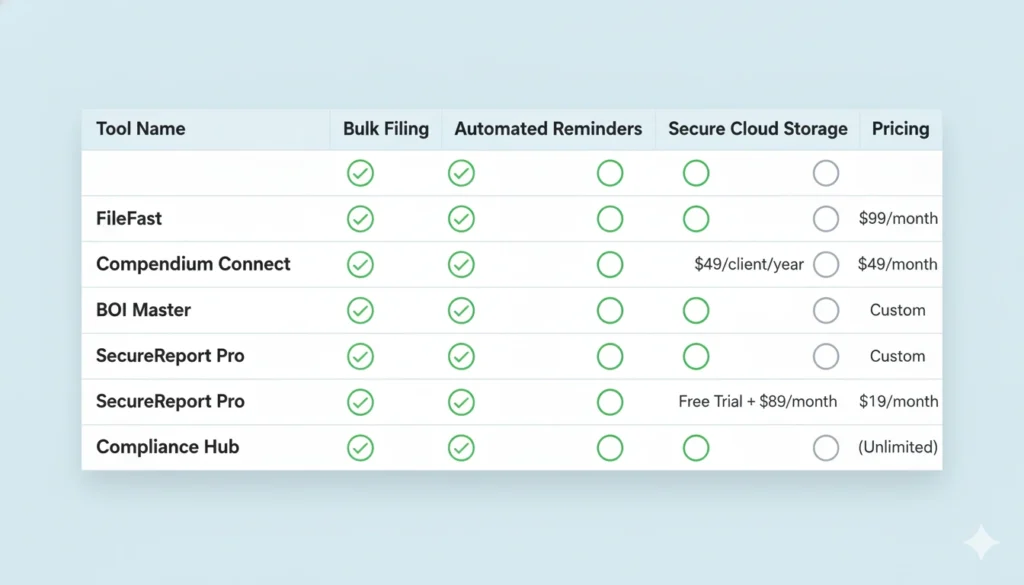
Task: Click BOI Master's Automated Reminders checkmark
Action: 461,310
